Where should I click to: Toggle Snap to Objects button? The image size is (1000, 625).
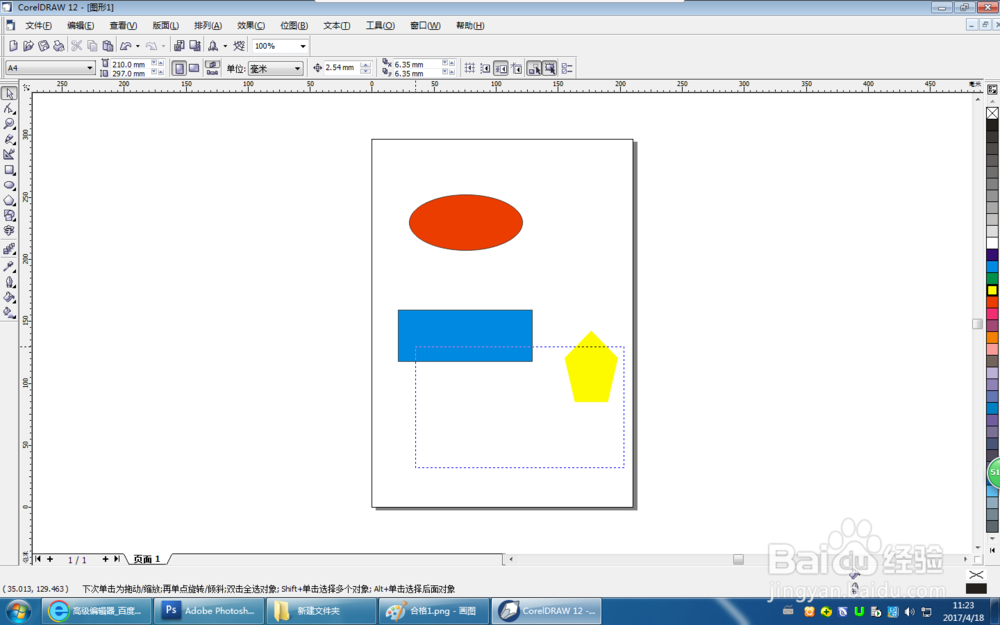click(501, 68)
